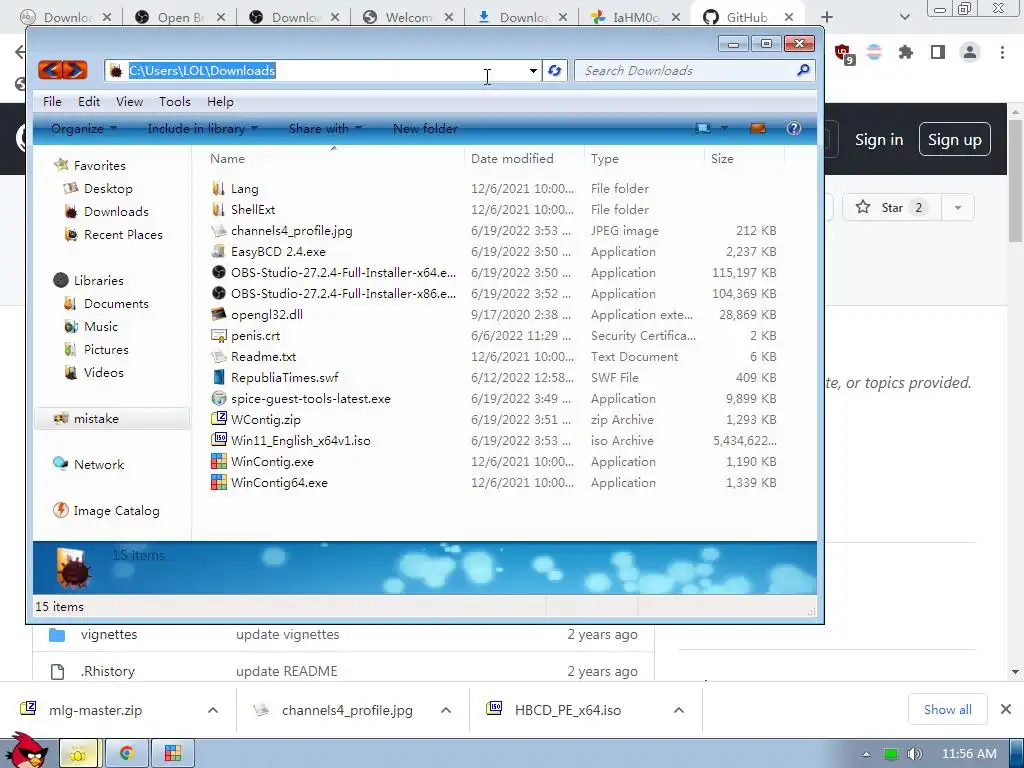Select OBS-Studio x64 installer icon
The height and width of the screenshot is (768, 1024).
pyautogui.click(x=219, y=272)
